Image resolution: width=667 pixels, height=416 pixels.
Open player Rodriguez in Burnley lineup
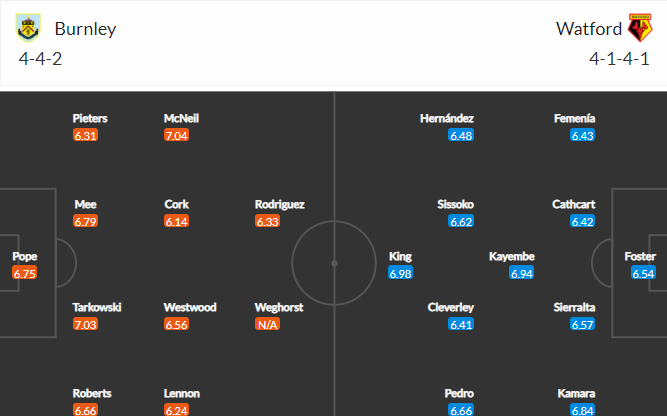tap(279, 205)
